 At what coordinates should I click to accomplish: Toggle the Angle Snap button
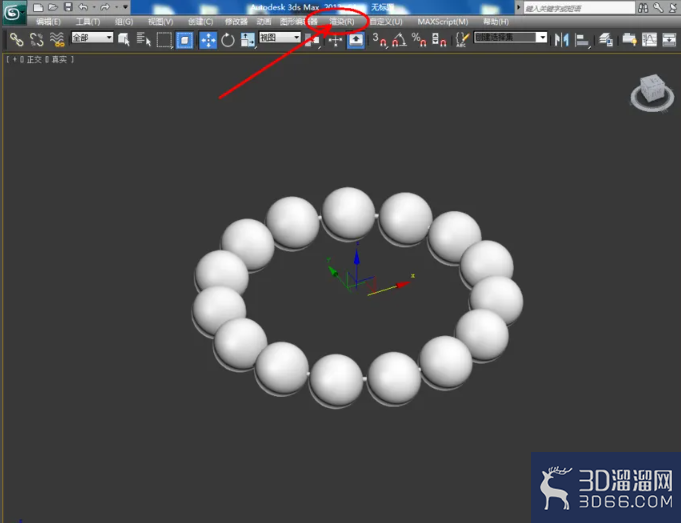coord(399,40)
